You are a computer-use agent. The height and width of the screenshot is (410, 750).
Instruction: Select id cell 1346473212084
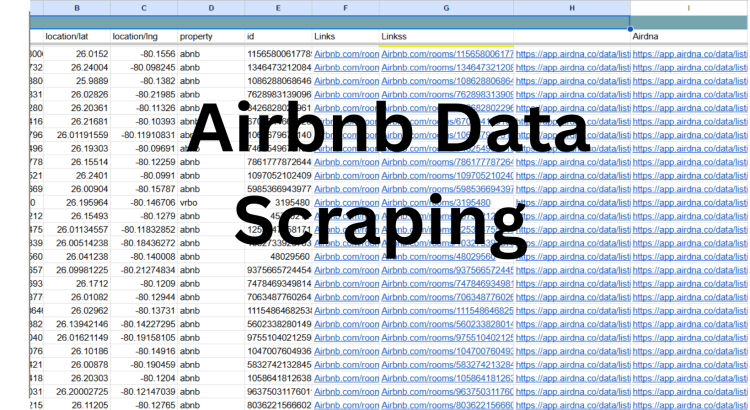(x=278, y=67)
